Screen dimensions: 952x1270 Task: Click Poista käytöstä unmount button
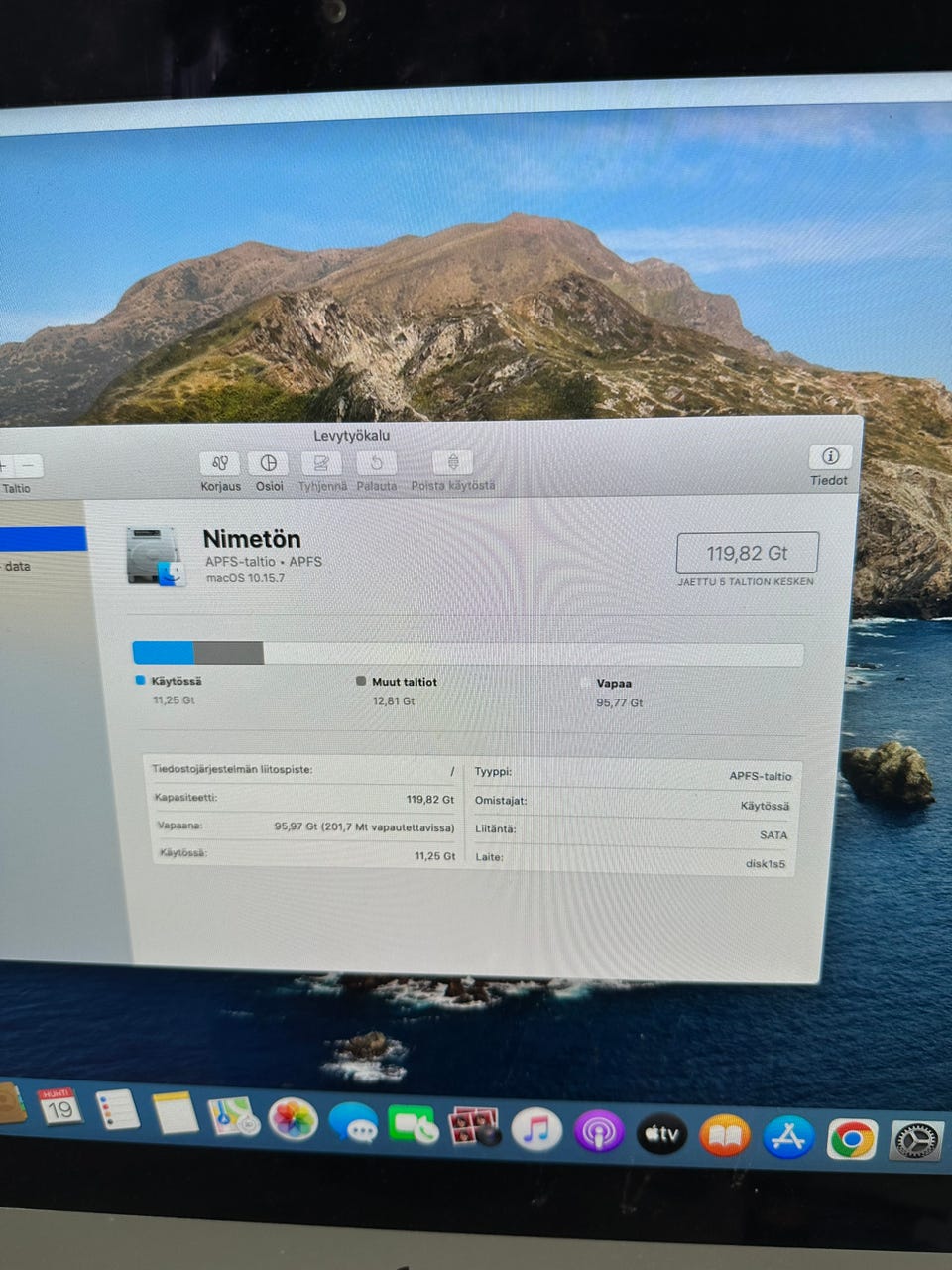(452, 462)
